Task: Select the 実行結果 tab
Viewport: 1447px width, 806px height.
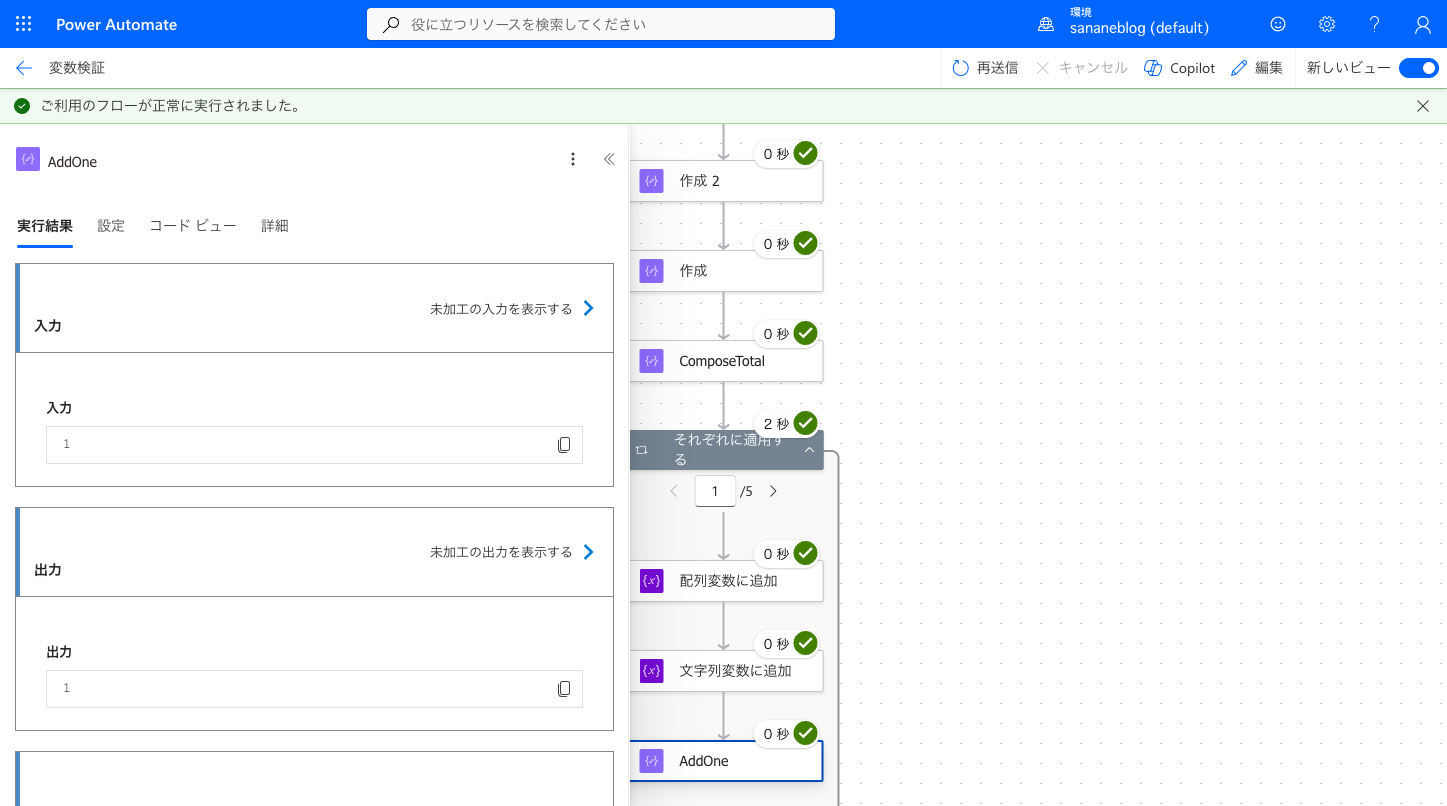Action: (45, 226)
